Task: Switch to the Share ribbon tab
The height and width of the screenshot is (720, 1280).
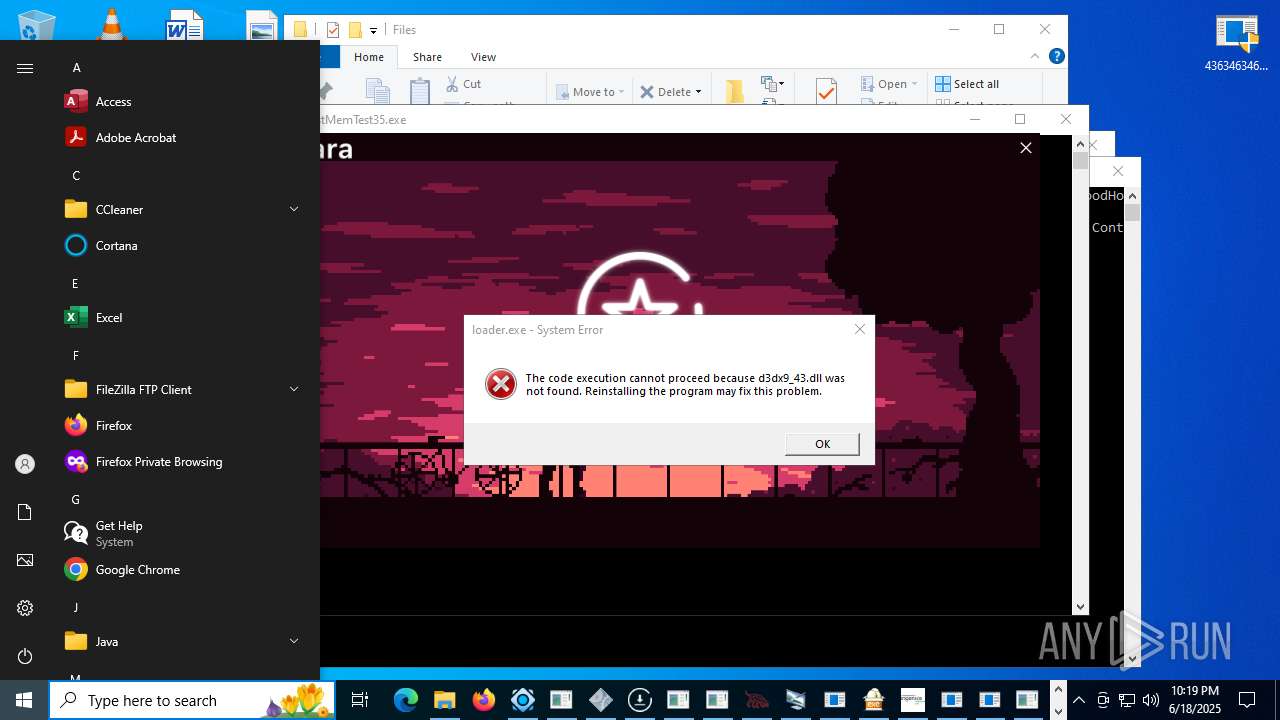Action: (x=427, y=57)
